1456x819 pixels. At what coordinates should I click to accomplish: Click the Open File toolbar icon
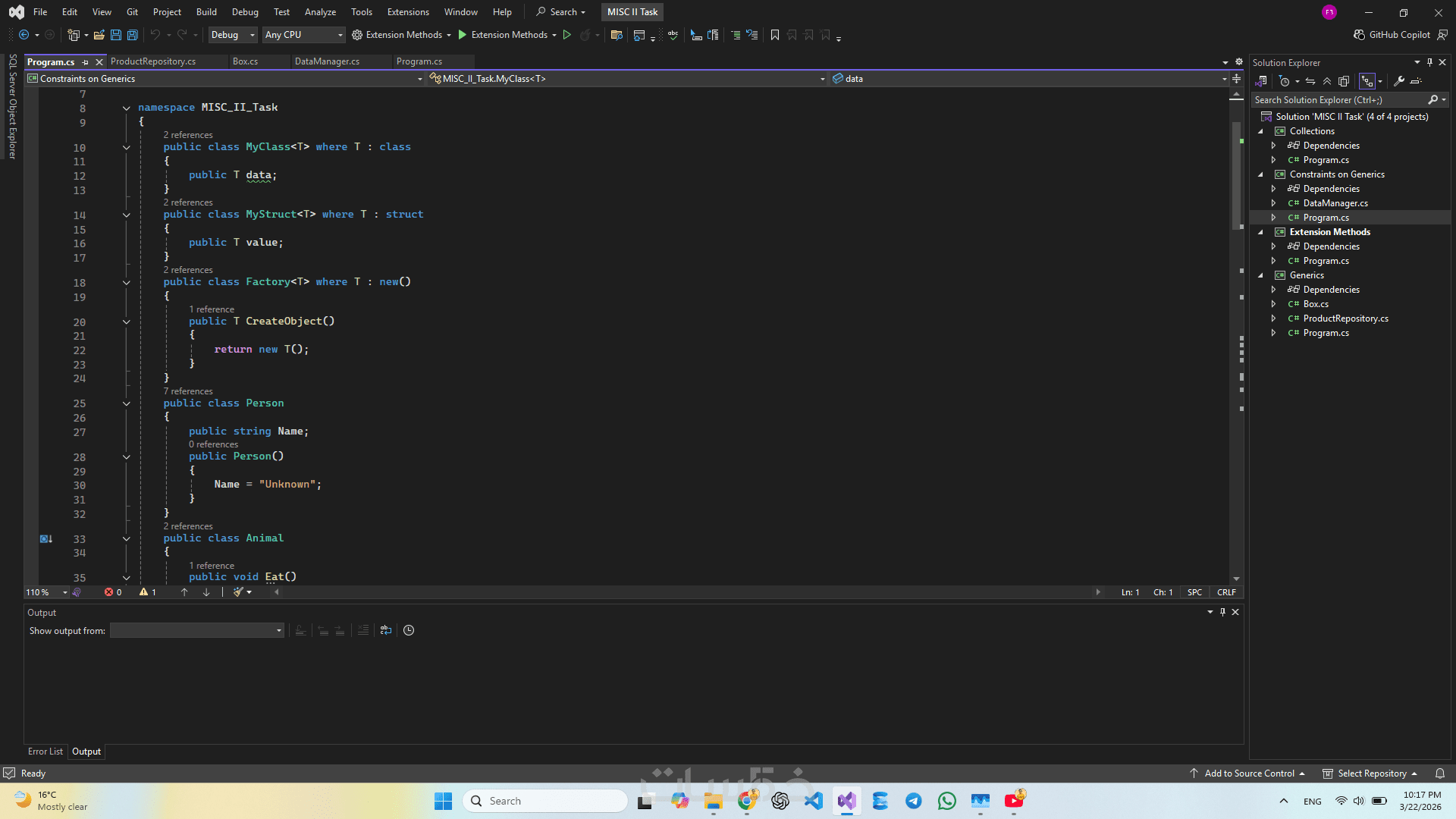(x=99, y=35)
